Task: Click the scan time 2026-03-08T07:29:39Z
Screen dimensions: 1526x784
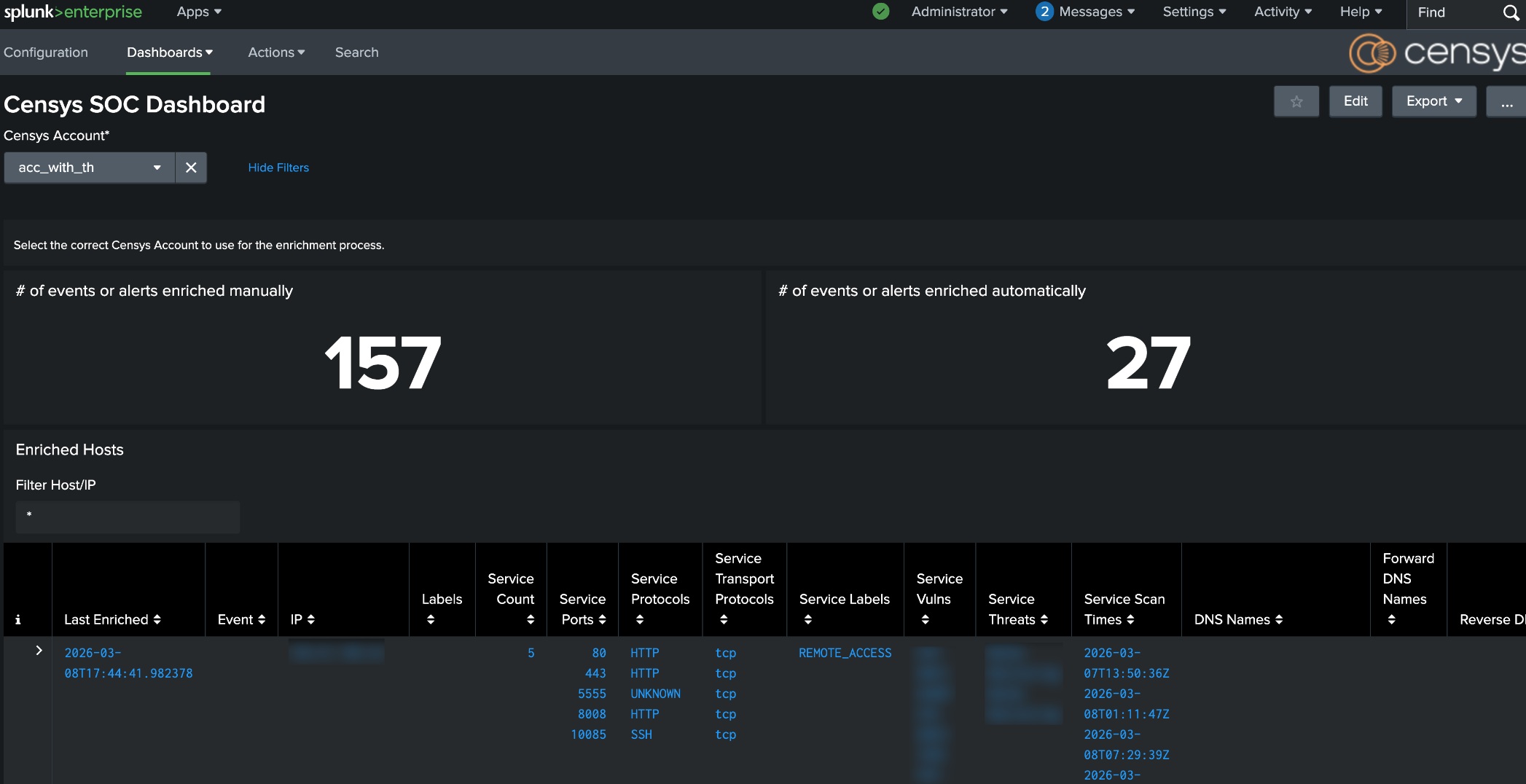Action: [x=1126, y=745]
